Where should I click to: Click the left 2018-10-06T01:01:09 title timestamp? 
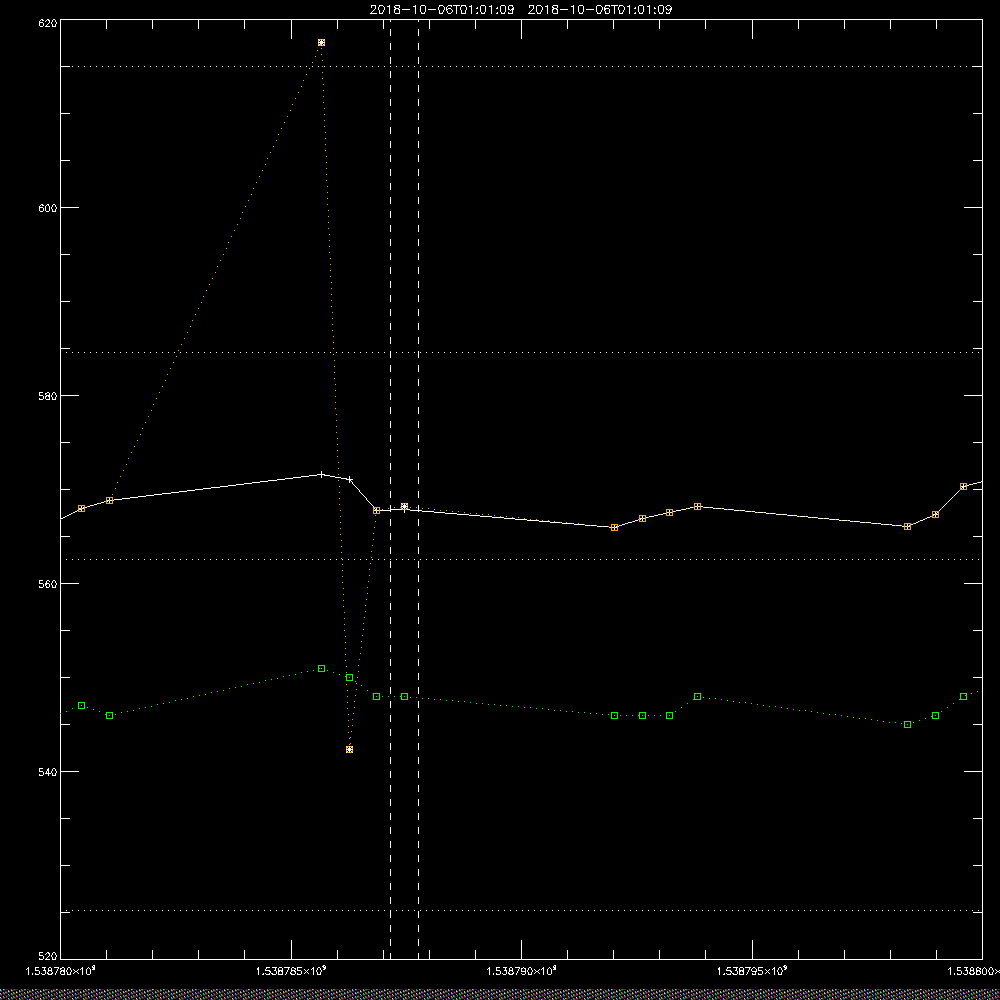click(442, 10)
